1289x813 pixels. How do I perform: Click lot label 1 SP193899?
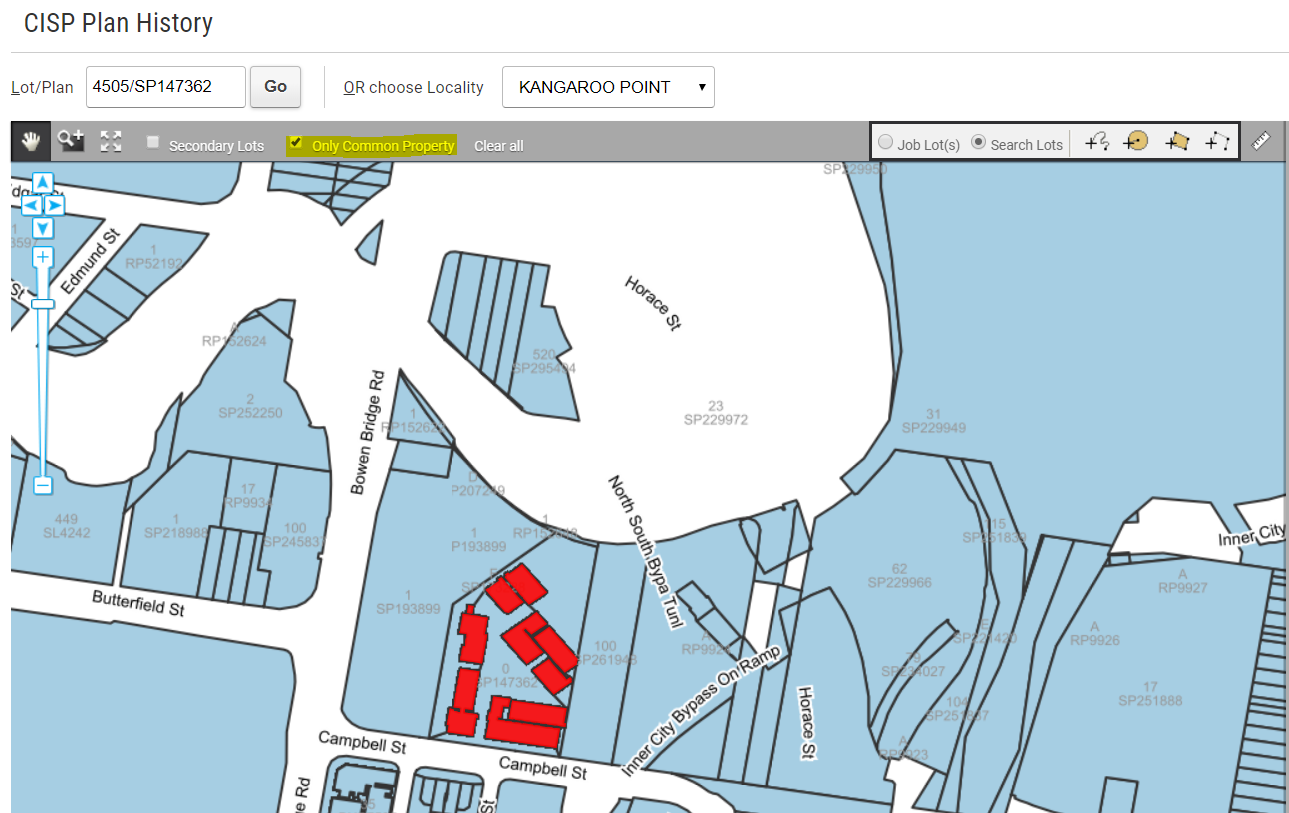point(408,601)
